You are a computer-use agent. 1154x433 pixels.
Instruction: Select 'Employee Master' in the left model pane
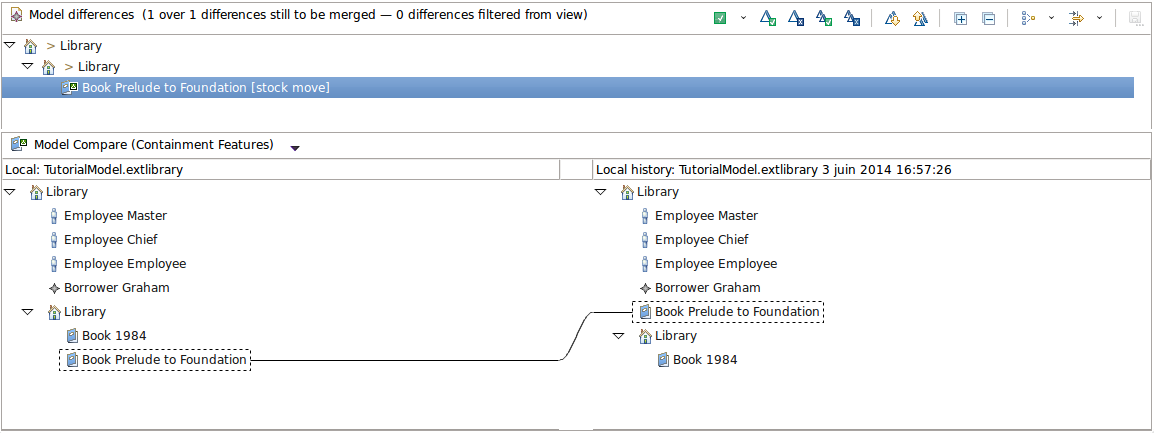[x=115, y=216]
